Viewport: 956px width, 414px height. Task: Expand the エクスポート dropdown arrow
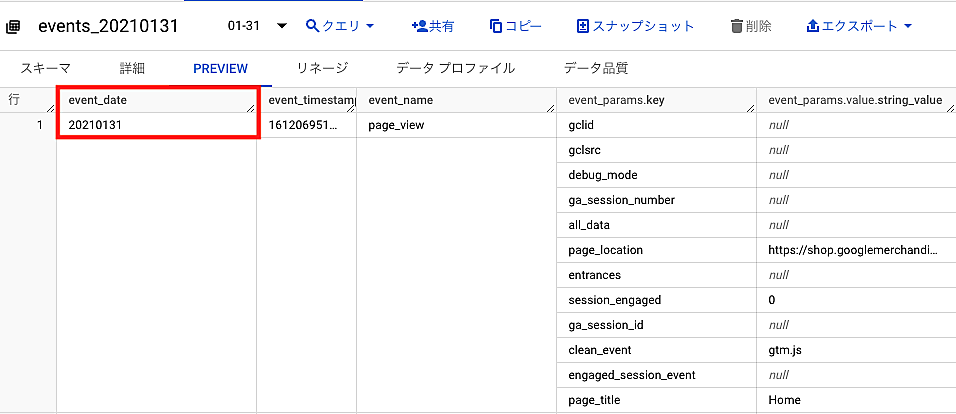tap(907, 26)
